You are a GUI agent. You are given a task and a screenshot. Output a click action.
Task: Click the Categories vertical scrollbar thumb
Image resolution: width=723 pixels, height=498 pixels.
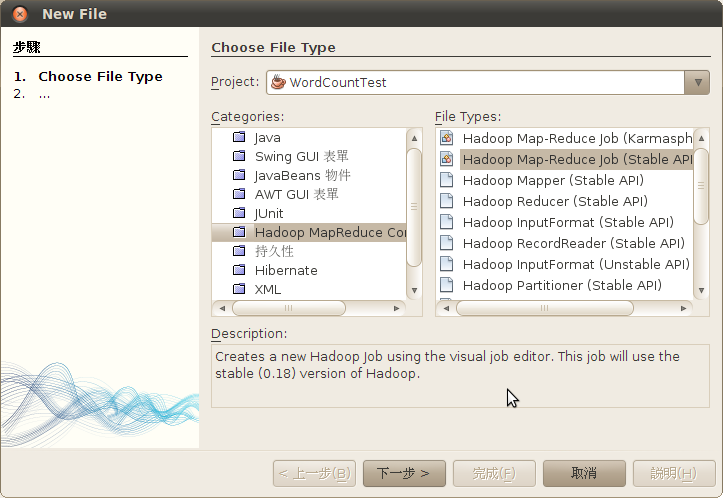click(x=415, y=208)
